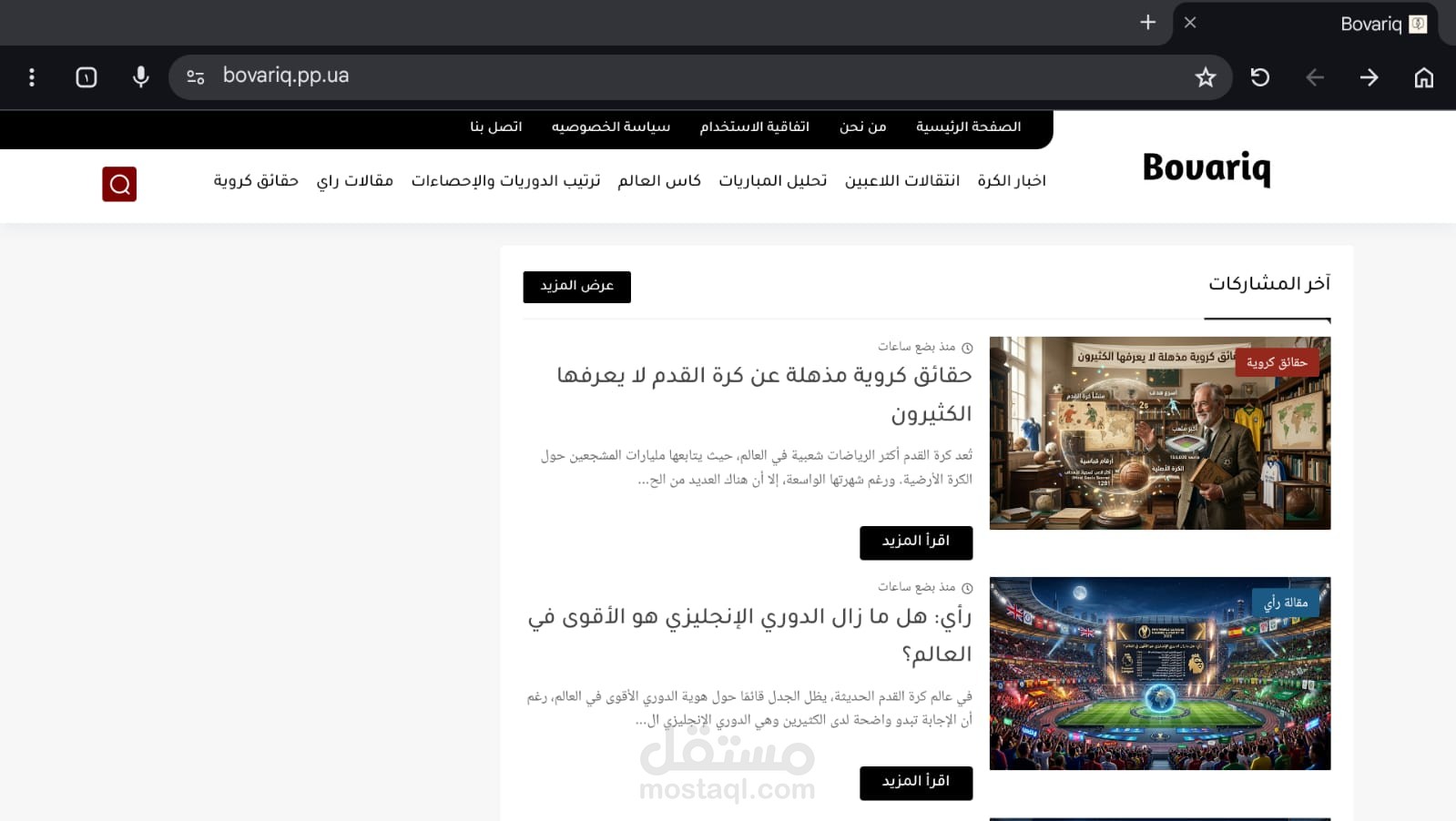Open the stadium English league article thumbnail

[x=1160, y=674]
